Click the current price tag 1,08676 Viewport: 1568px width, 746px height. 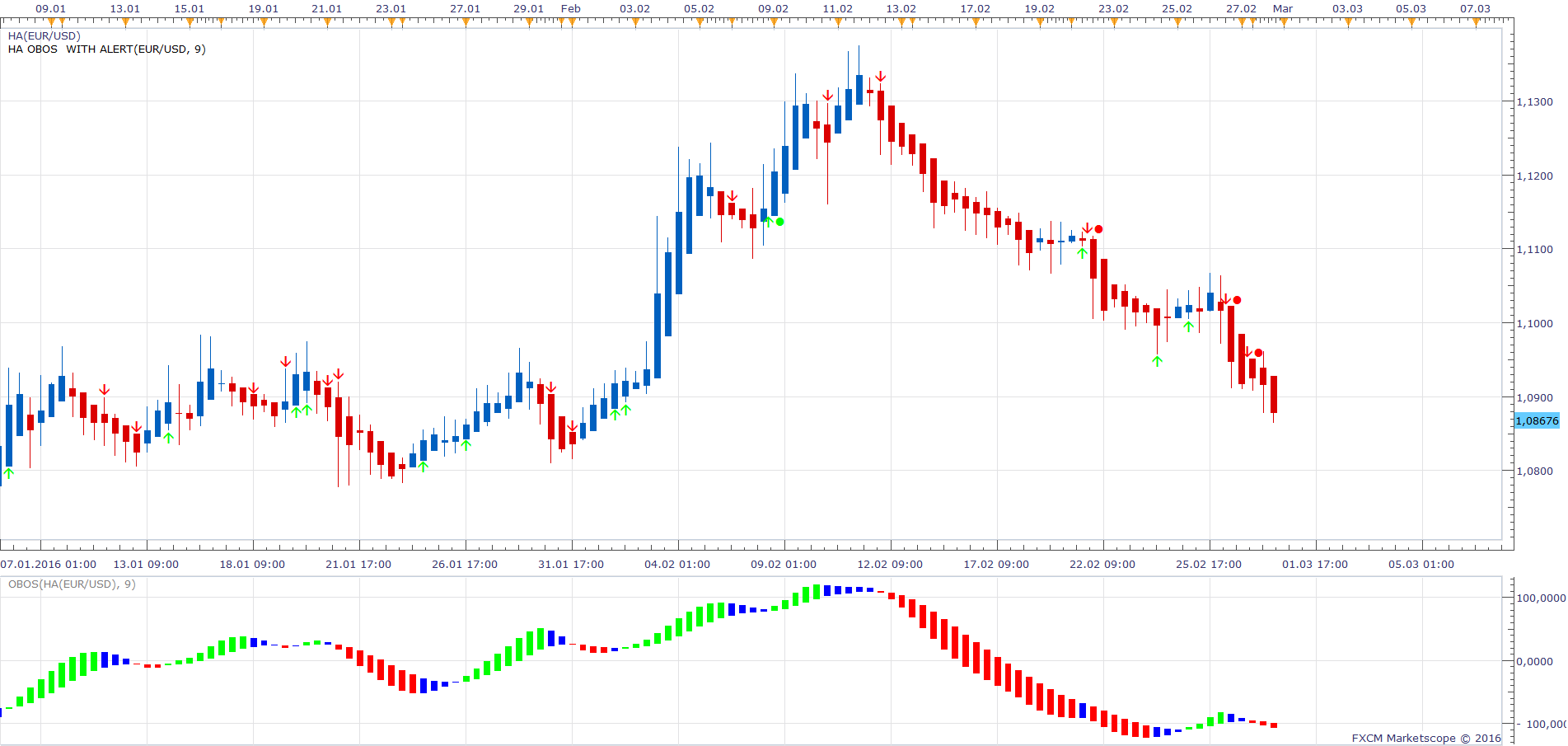[1538, 420]
